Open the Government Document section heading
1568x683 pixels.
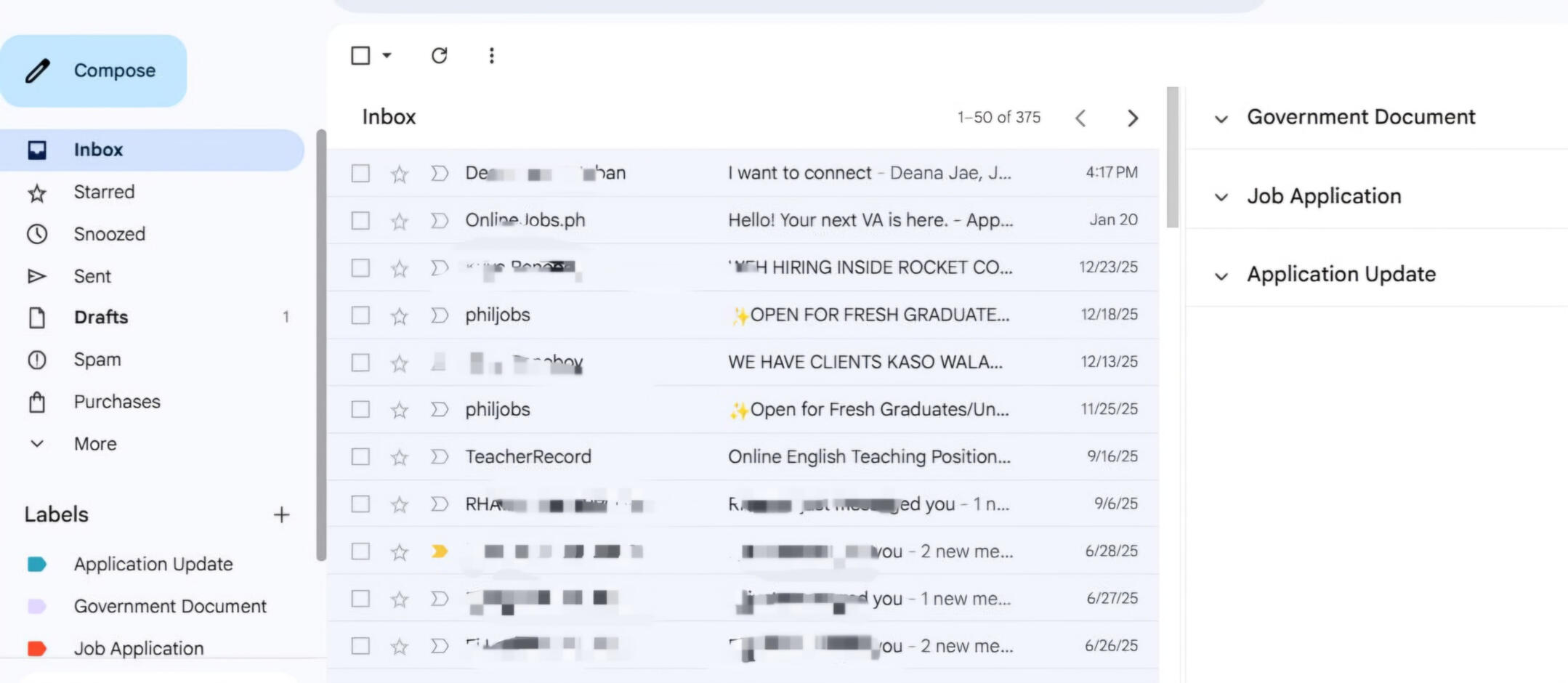[1361, 117]
